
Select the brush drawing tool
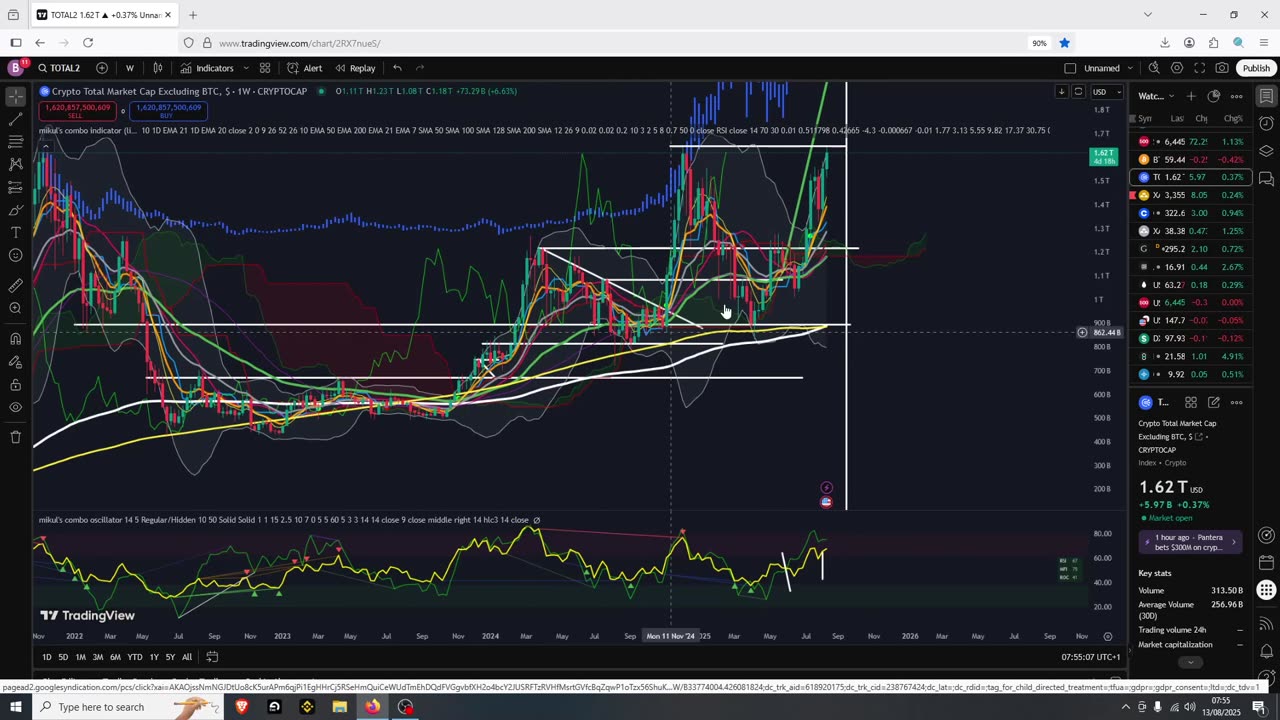[x=15, y=210]
